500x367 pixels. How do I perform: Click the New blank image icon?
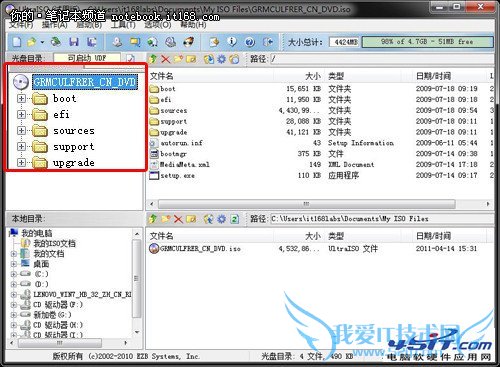tap(17, 42)
